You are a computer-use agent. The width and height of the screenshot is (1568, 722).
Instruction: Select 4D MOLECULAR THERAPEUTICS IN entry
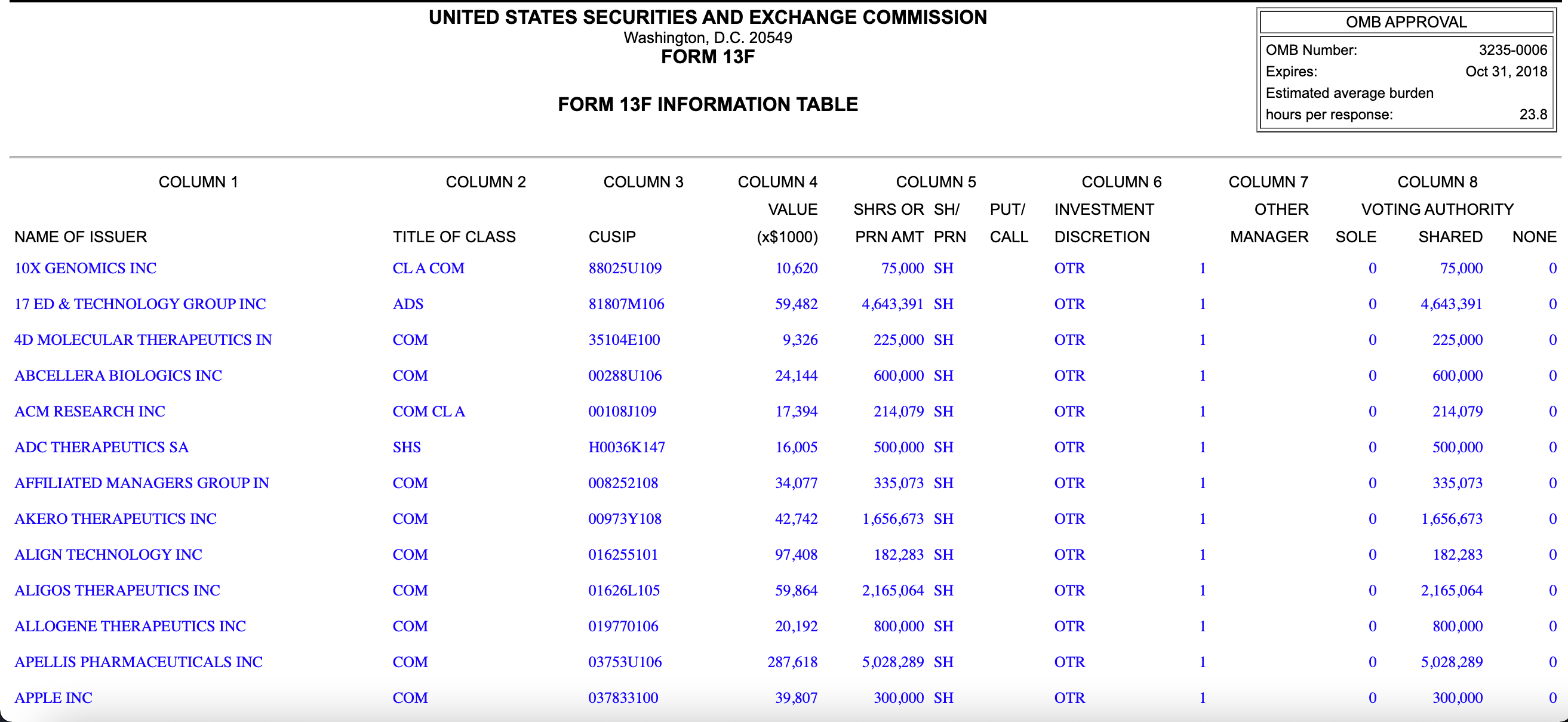click(143, 340)
